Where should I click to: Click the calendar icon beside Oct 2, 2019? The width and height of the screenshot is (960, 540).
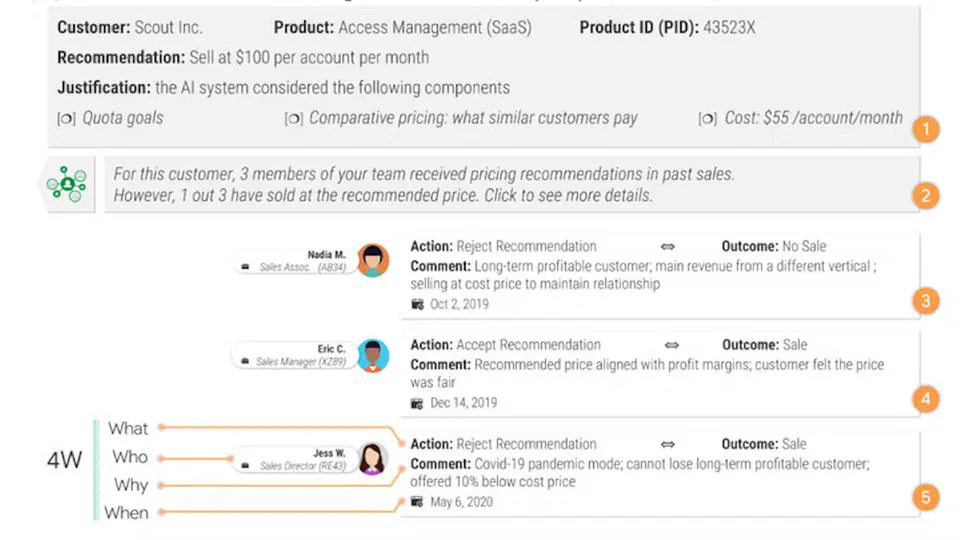coord(417,304)
